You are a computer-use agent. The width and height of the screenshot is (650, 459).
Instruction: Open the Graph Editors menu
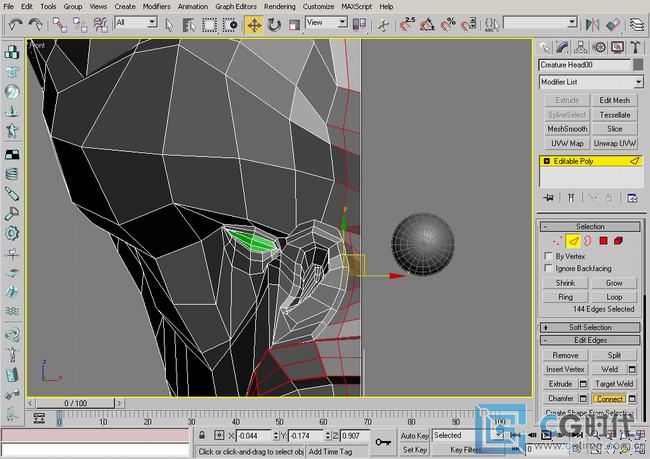236,7
